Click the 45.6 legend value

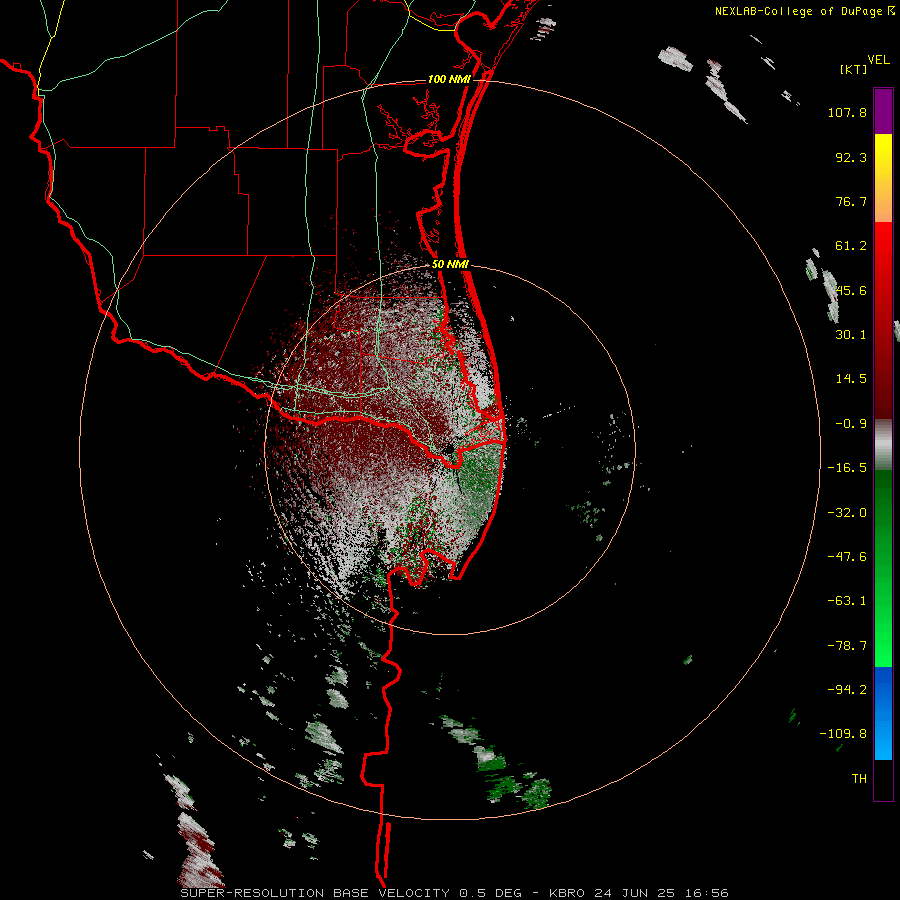pos(851,290)
